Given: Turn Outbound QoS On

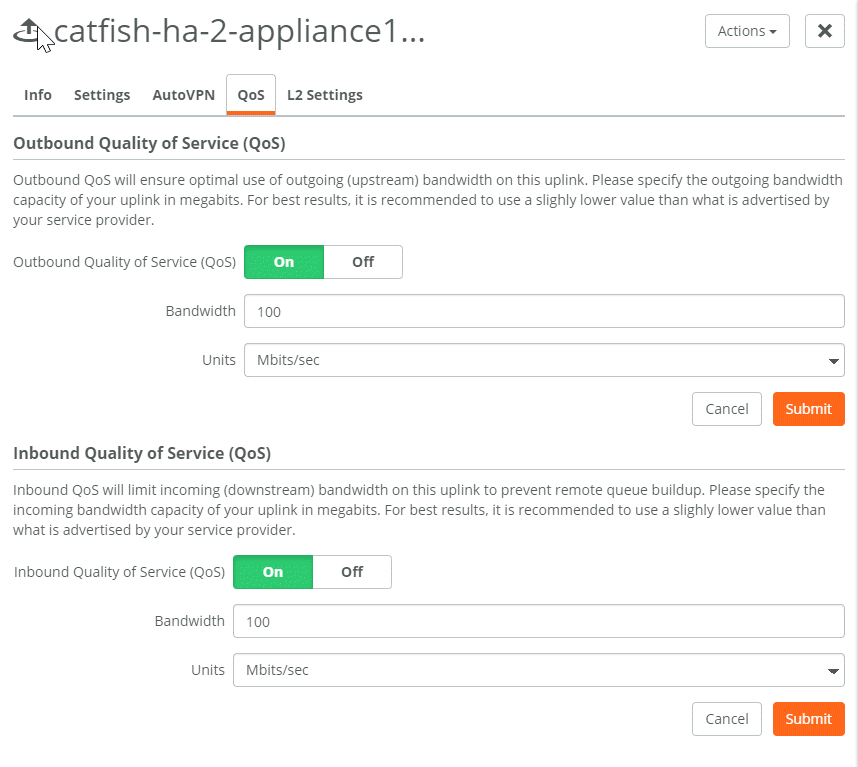Looking at the screenshot, I should point(284,262).
